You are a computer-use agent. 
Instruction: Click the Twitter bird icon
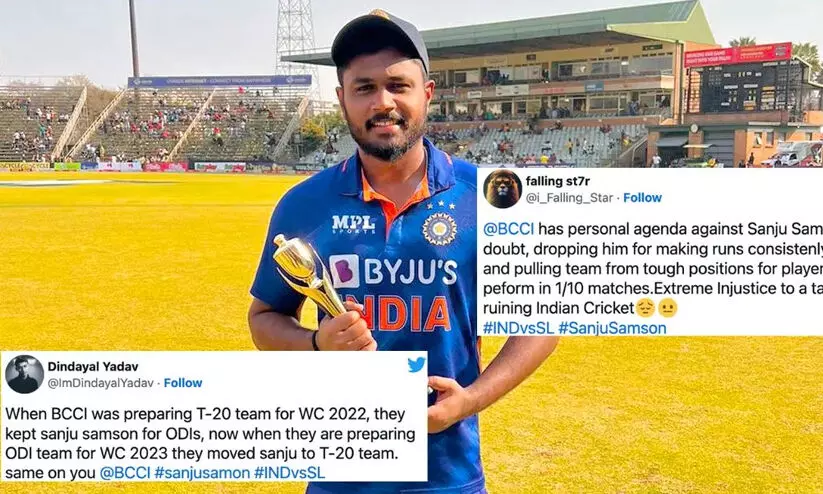(417, 364)
